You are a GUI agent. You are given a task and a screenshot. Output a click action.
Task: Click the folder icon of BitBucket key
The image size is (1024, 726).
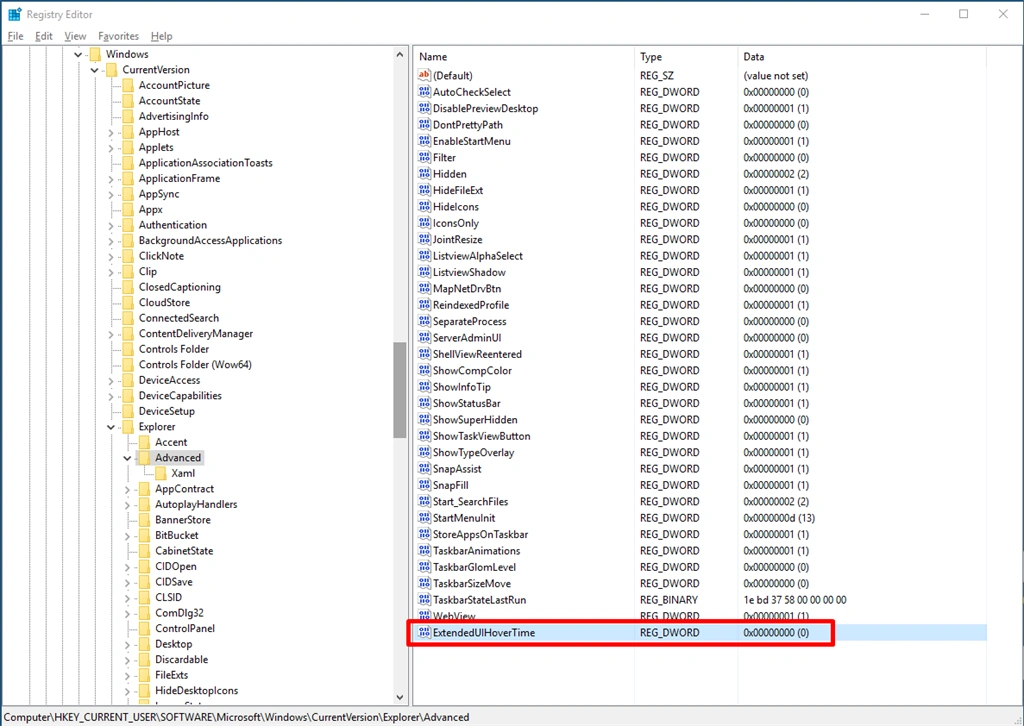(144, 535)
